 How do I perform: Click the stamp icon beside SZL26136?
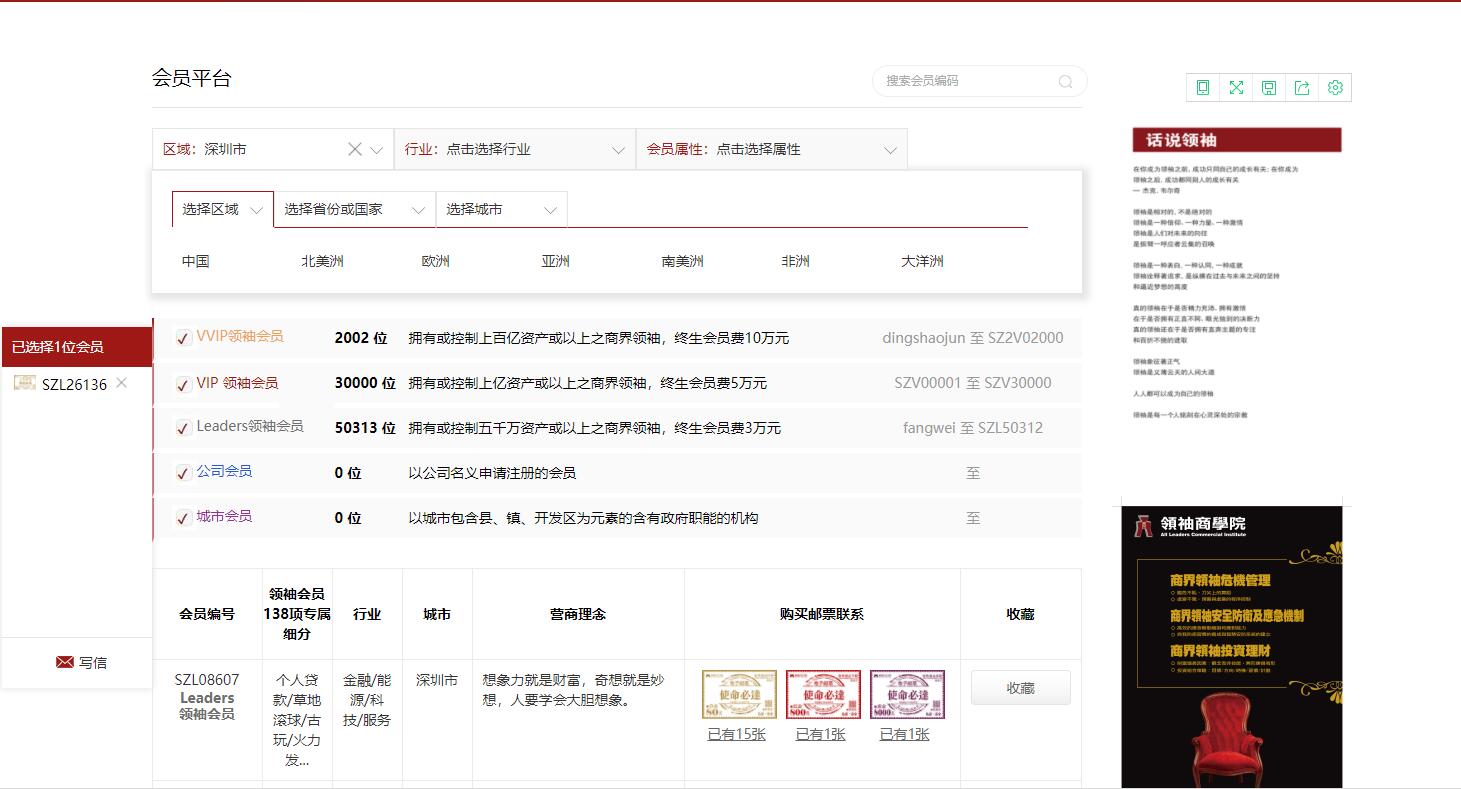click(25, 383)
